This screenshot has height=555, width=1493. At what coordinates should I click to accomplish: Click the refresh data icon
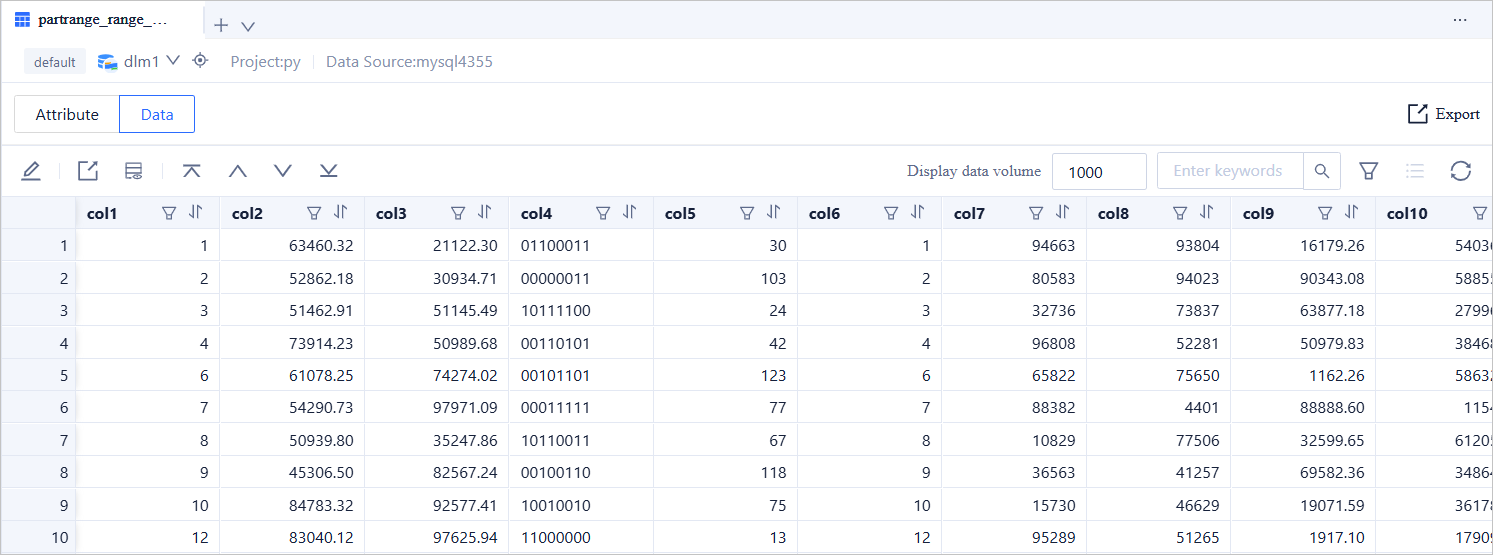tap(1460, 171)
